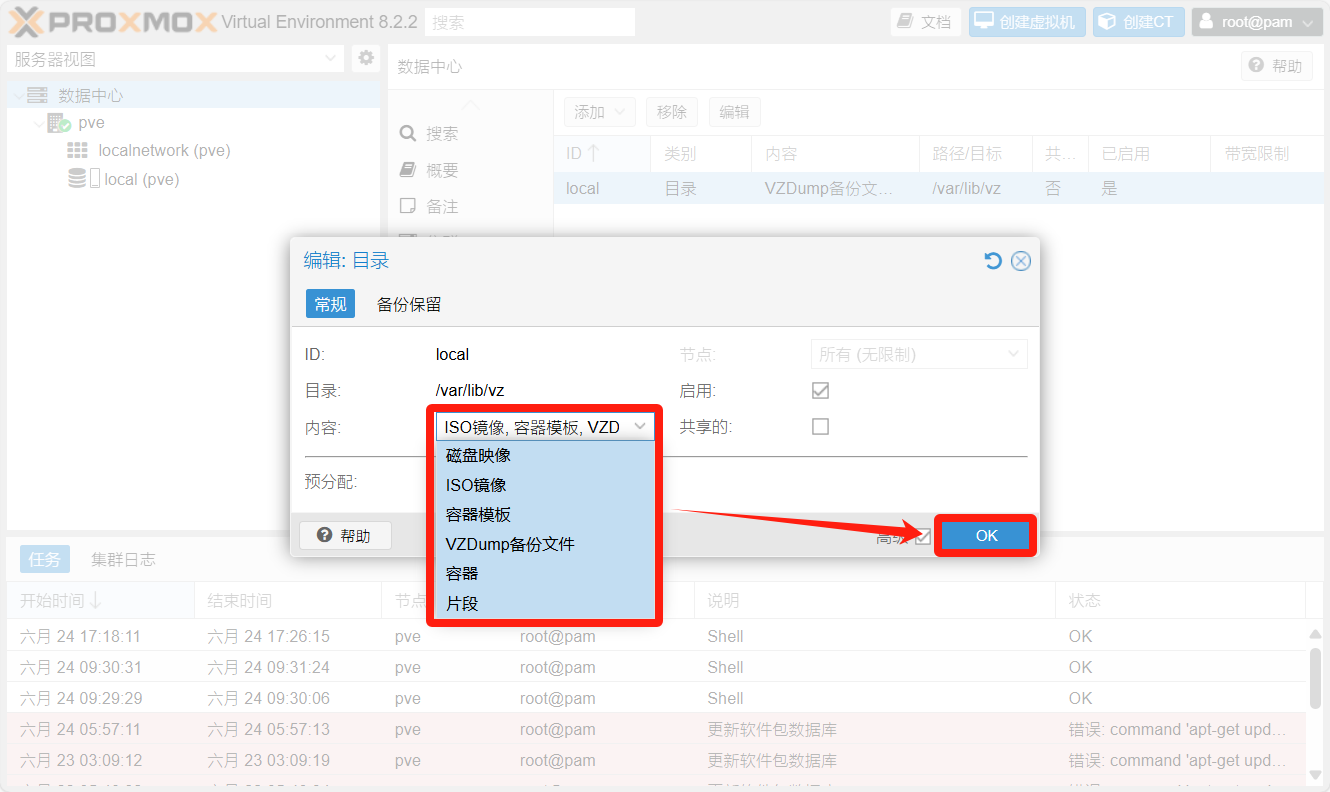Image resolution: width=1330 pixels, height=792 pixels.
Task: Collapse the 内容 content dropdown
Action: (640, 427)
